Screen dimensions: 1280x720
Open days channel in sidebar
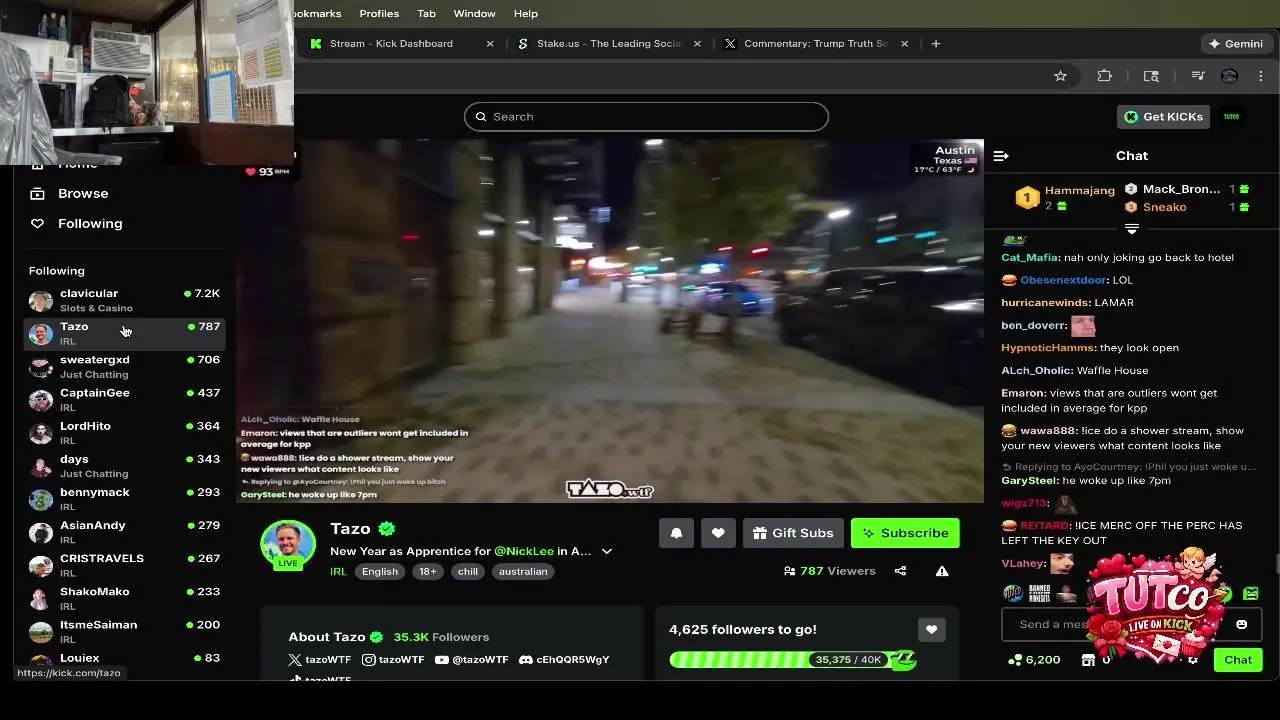click(124, 465)
